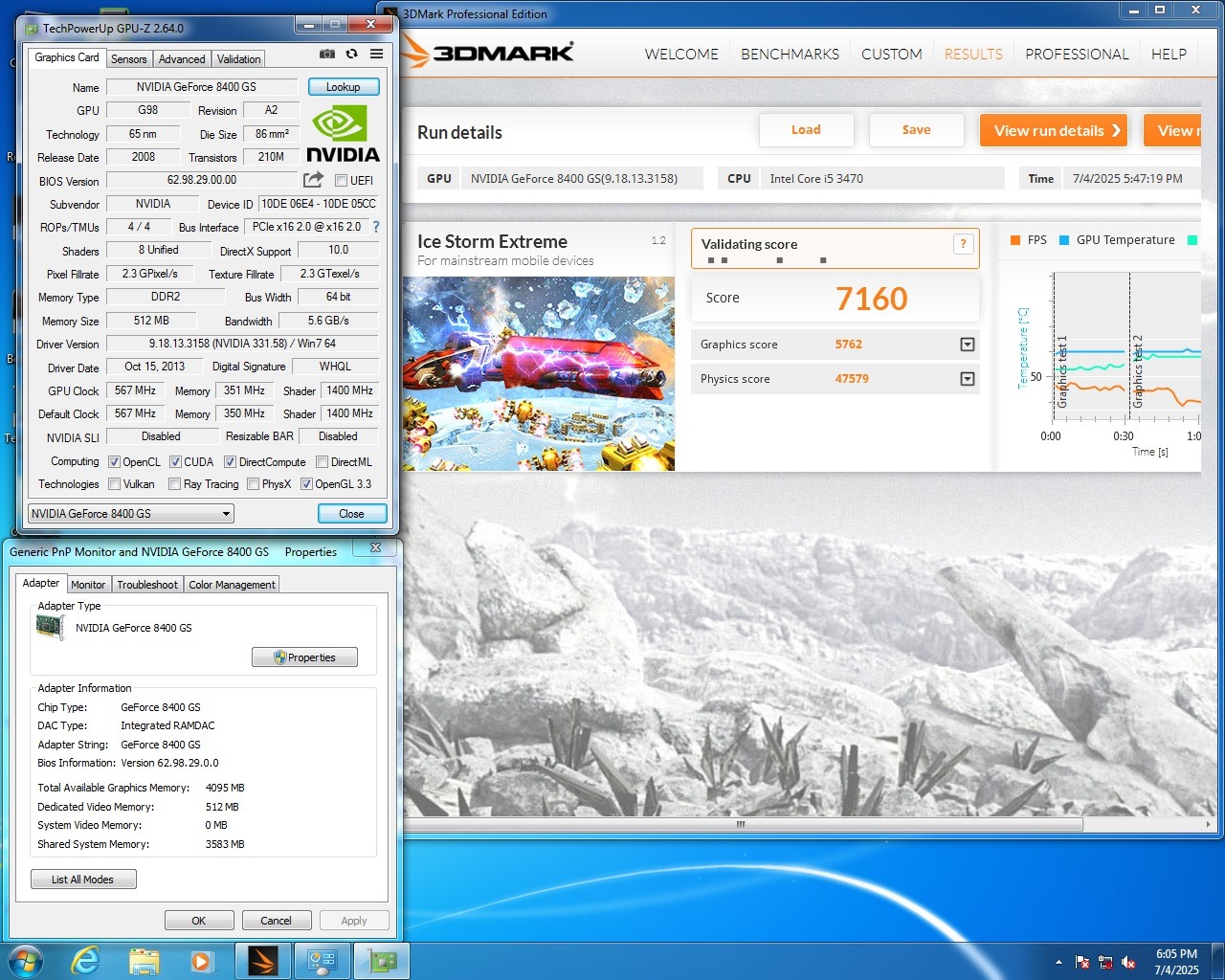Switch to the Sensors tab
The height and width of the screenshot is (980, 1225).
(x=129, y=59)
